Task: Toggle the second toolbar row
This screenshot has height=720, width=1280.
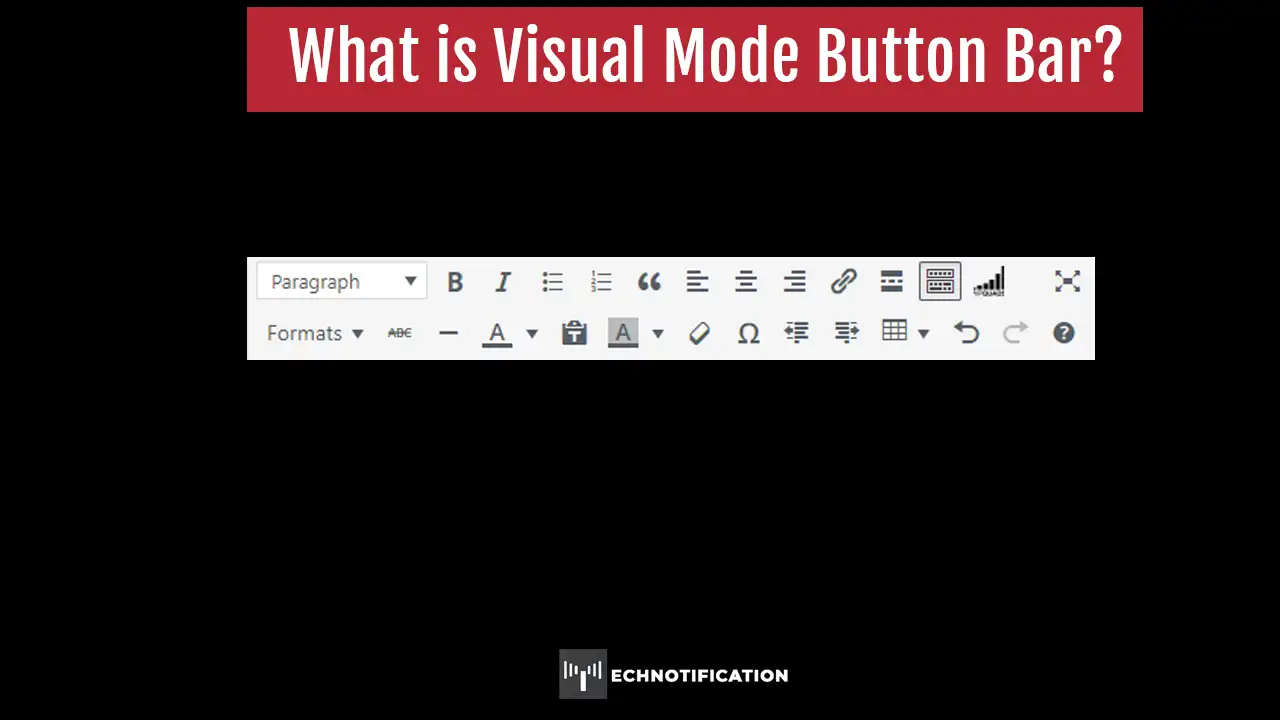Action: [939, 281]
